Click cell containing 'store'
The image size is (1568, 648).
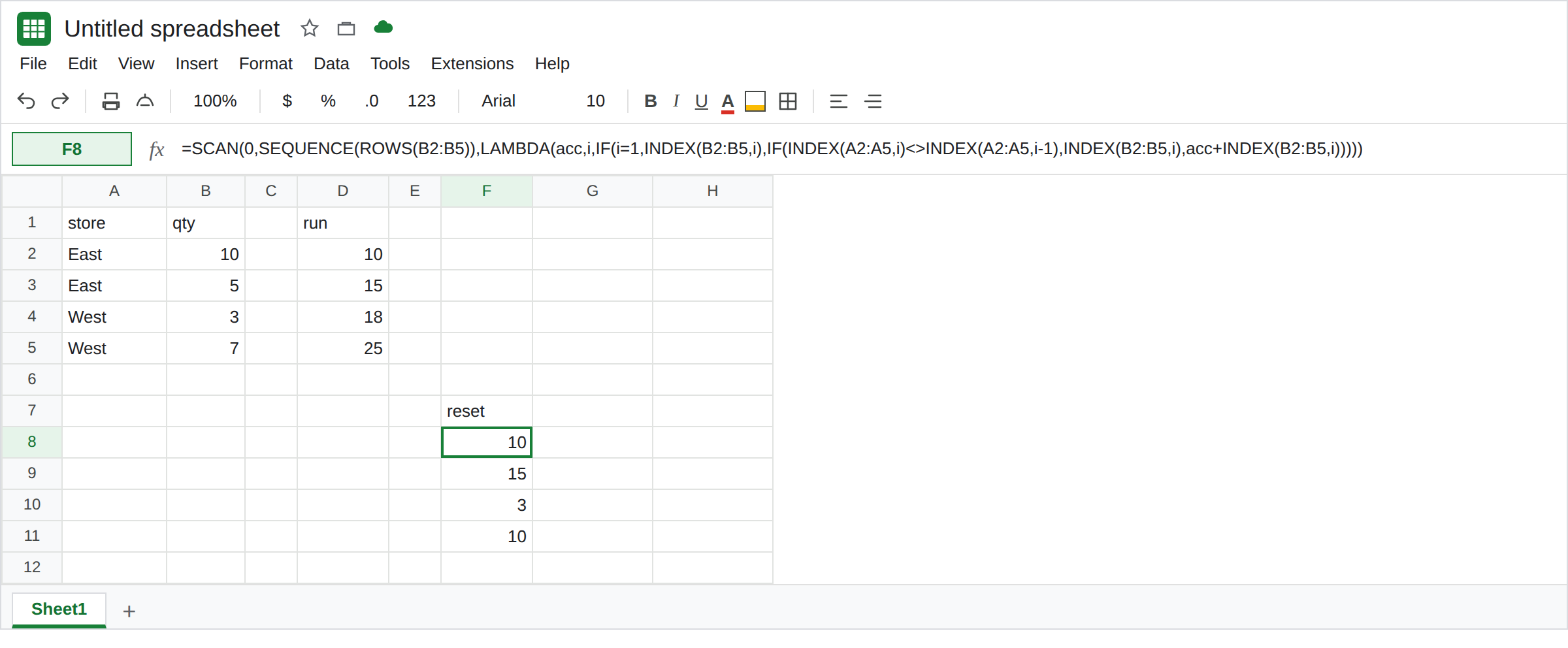coord(114,223)
